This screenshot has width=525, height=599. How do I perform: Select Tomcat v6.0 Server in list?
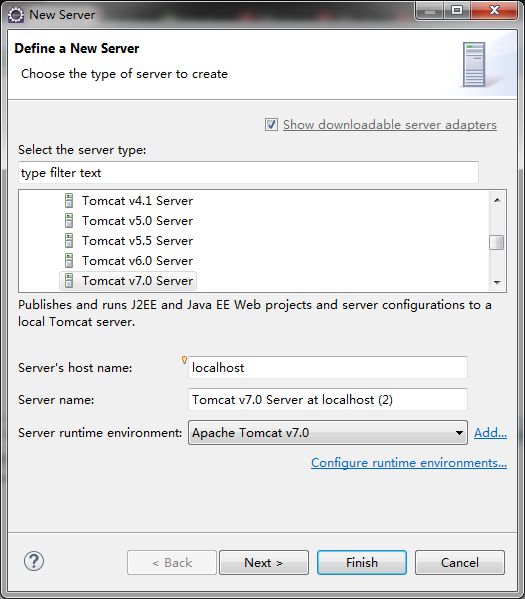click(138, 261)
